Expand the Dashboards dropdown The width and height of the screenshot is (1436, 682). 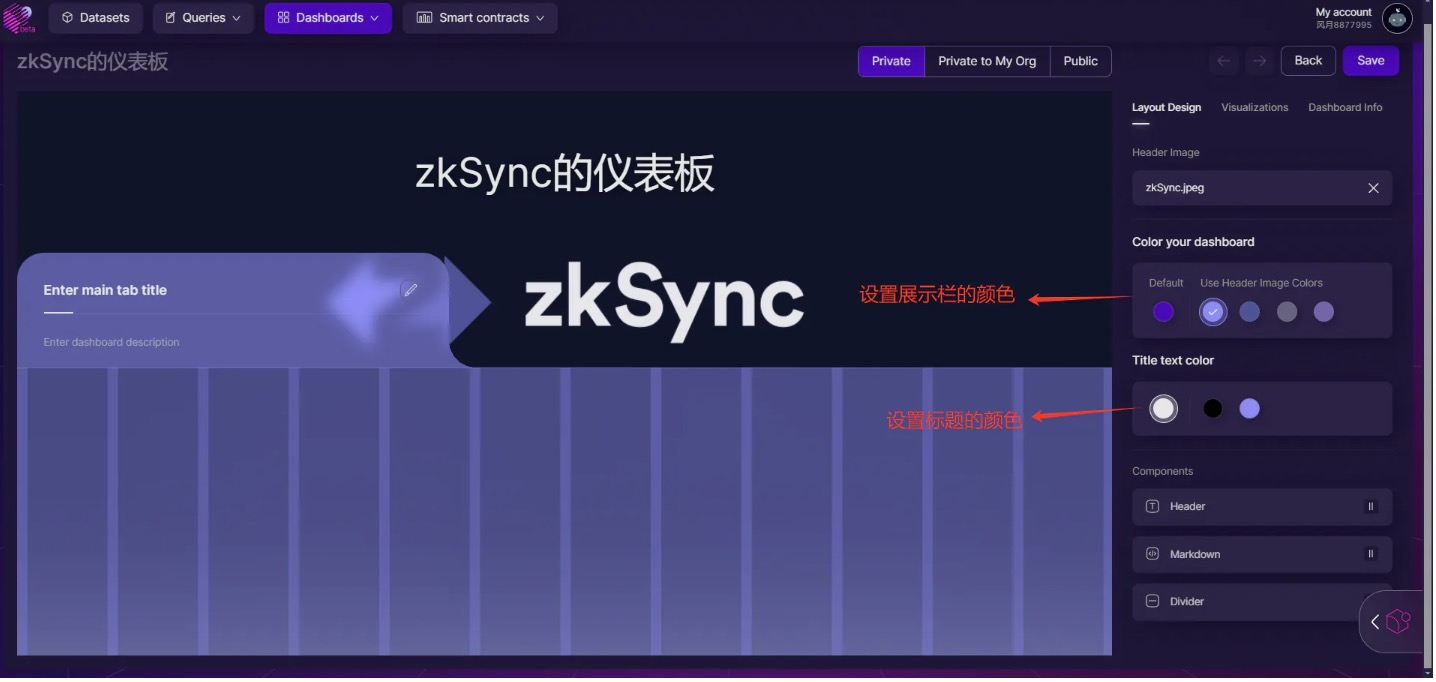tap(329, 18)
